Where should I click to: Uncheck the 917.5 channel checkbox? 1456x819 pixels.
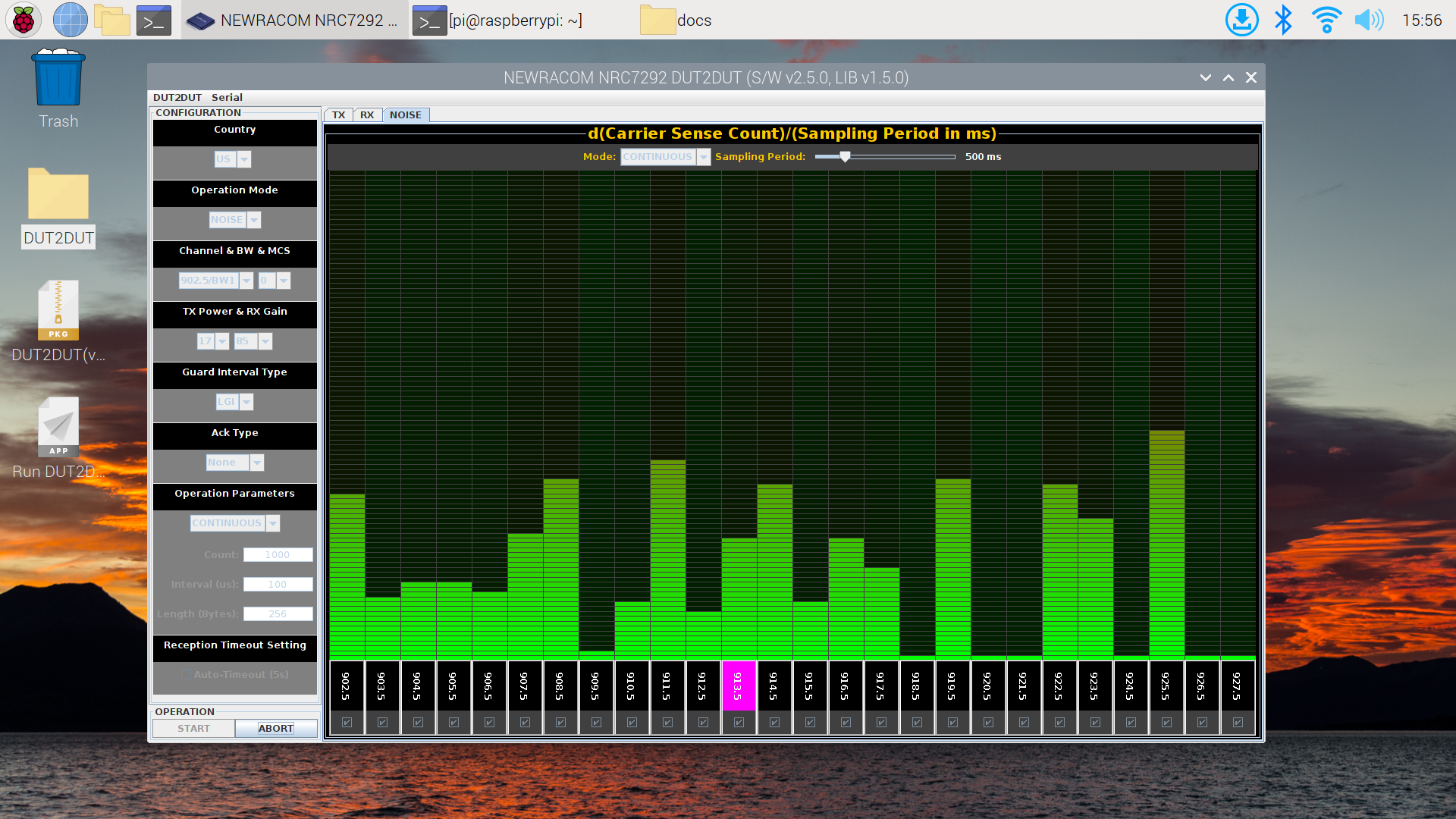tap(881, 723)
